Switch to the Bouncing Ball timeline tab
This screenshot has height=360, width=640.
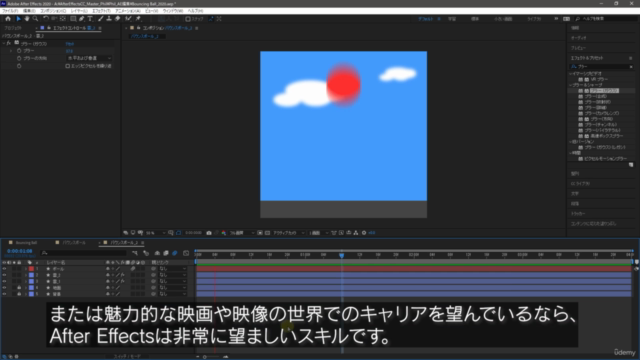27,243
